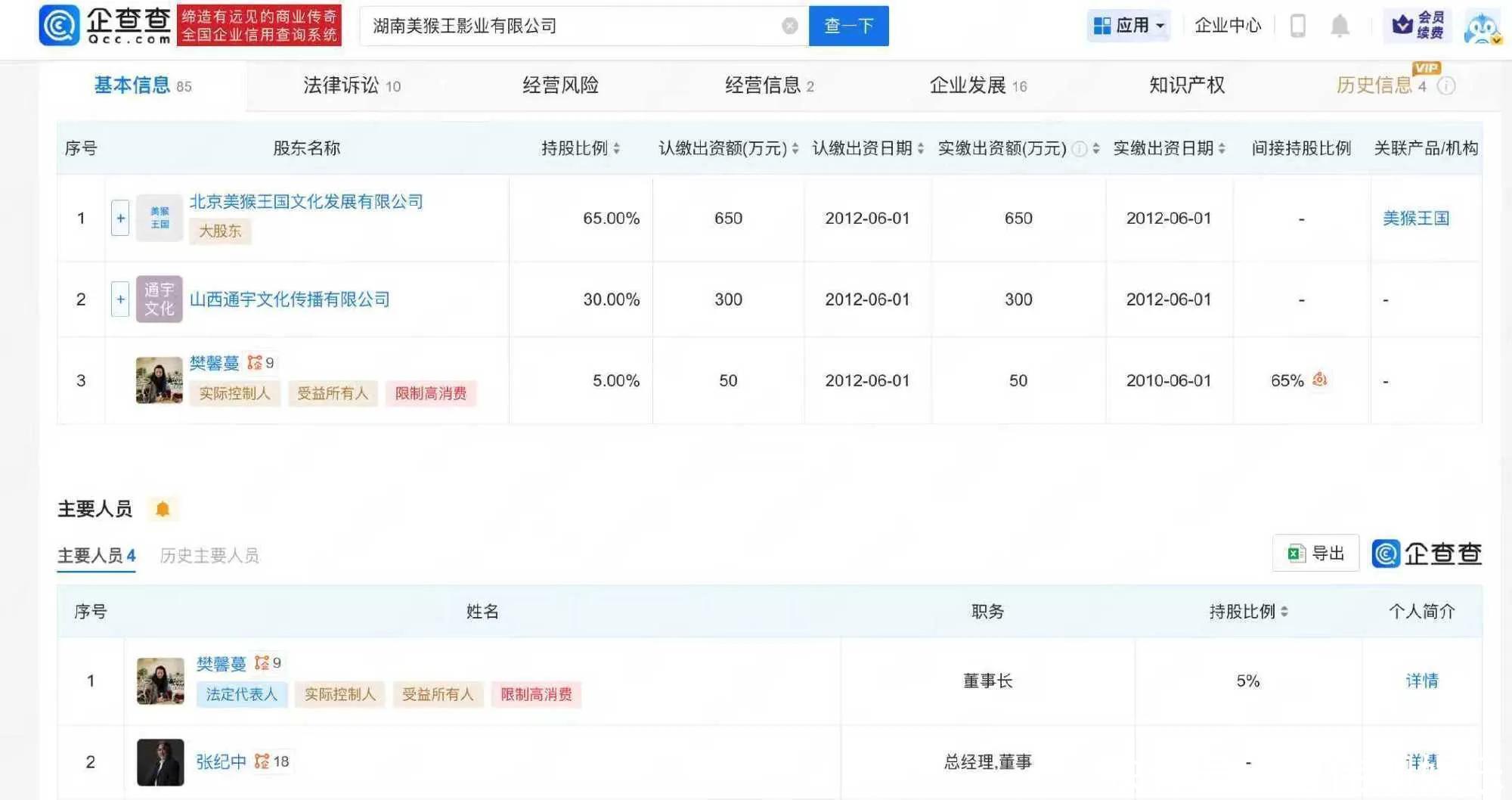Open 详情 link for 樊馨蔓
The height and width of the screenshot is (800, 1512).
1421,681
